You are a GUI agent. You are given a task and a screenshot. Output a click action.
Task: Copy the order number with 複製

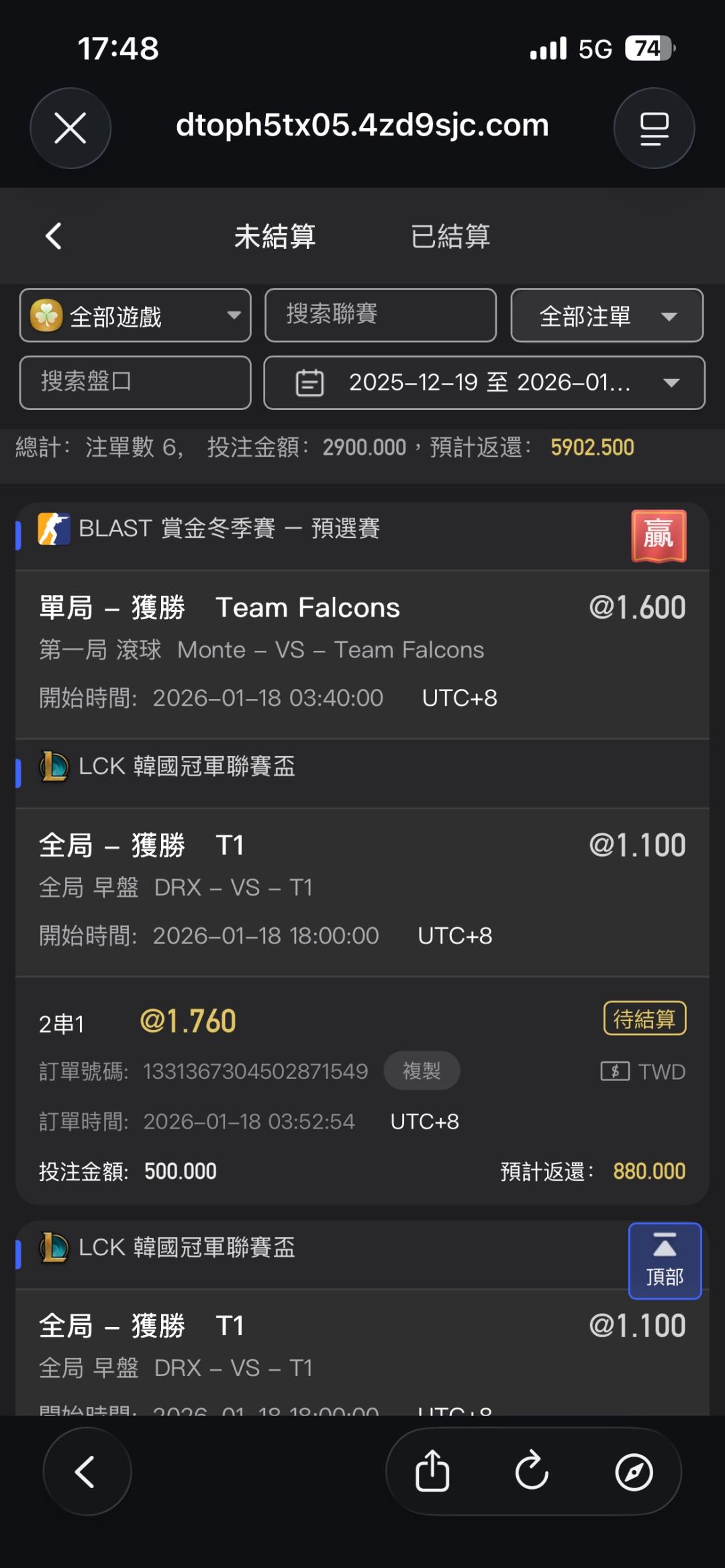click(x=422, y=1071)
